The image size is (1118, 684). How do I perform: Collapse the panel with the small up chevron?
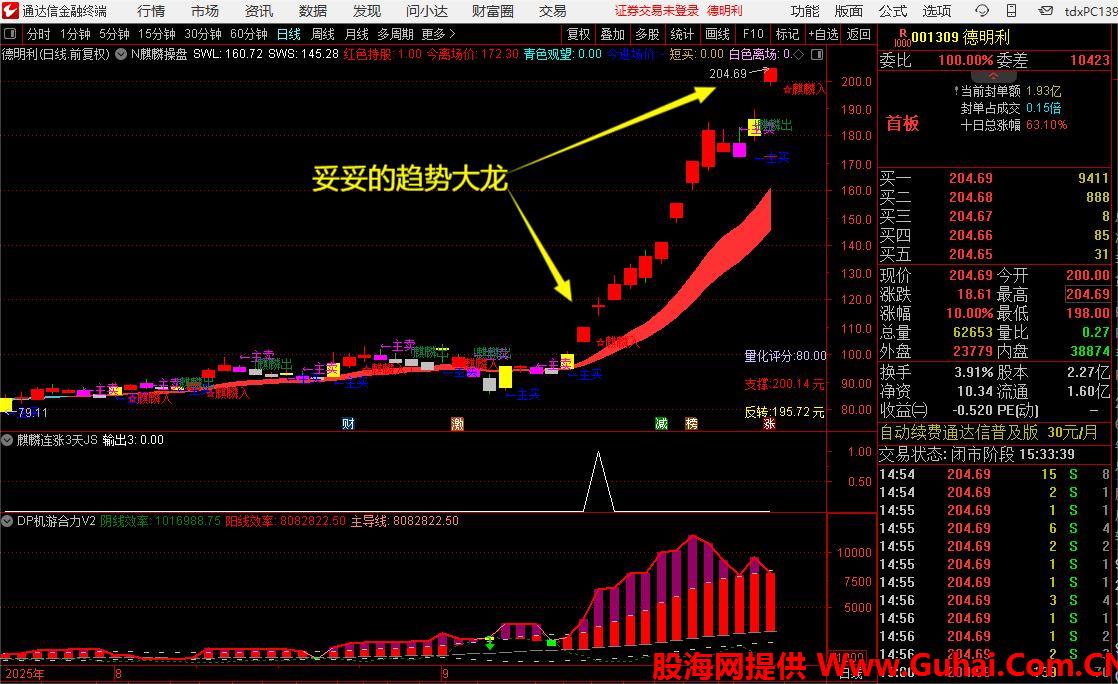pos(993,76)
